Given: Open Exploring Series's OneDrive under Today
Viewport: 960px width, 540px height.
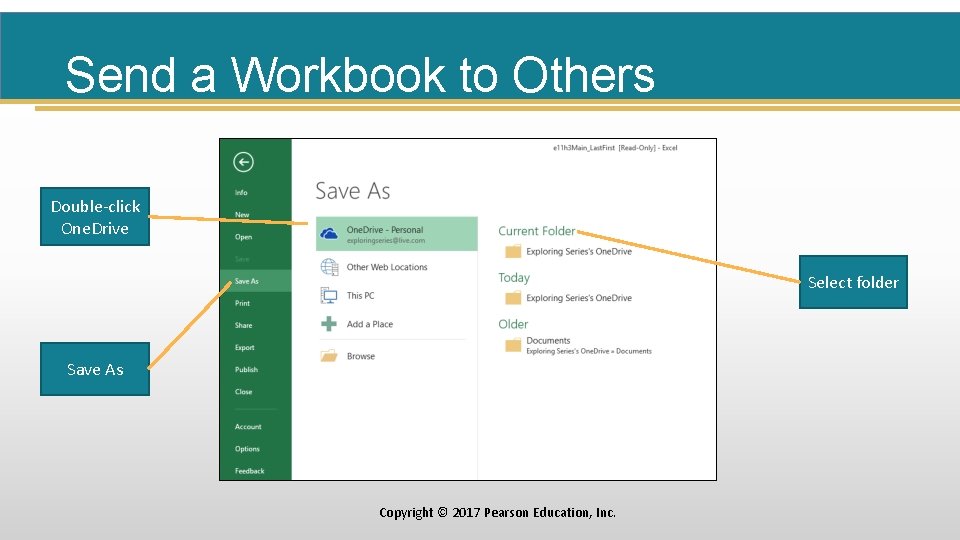Looking at the screenshot, I should click(x=579, y=298).
